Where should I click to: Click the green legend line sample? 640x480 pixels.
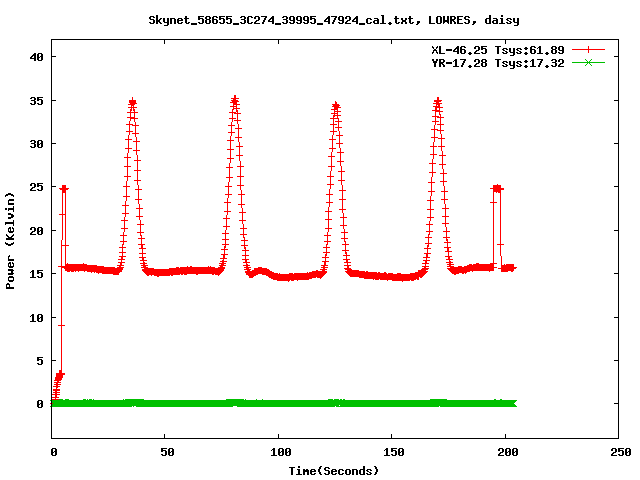[588, 62]
